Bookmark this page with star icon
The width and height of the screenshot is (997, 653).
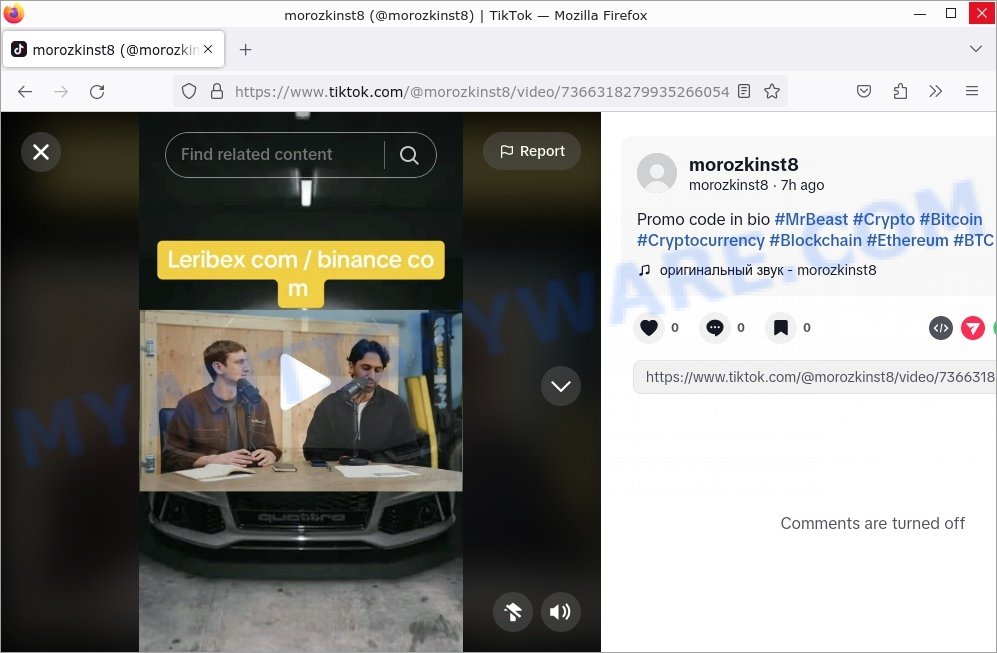click(x=772, y=92)
